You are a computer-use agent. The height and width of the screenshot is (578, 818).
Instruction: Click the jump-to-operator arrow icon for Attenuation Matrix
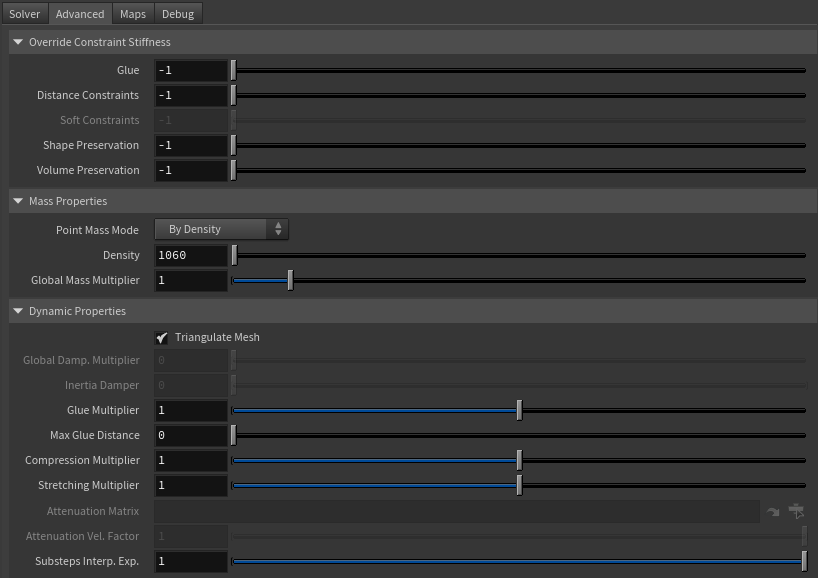pyautogui.click(x=773, y=510)
